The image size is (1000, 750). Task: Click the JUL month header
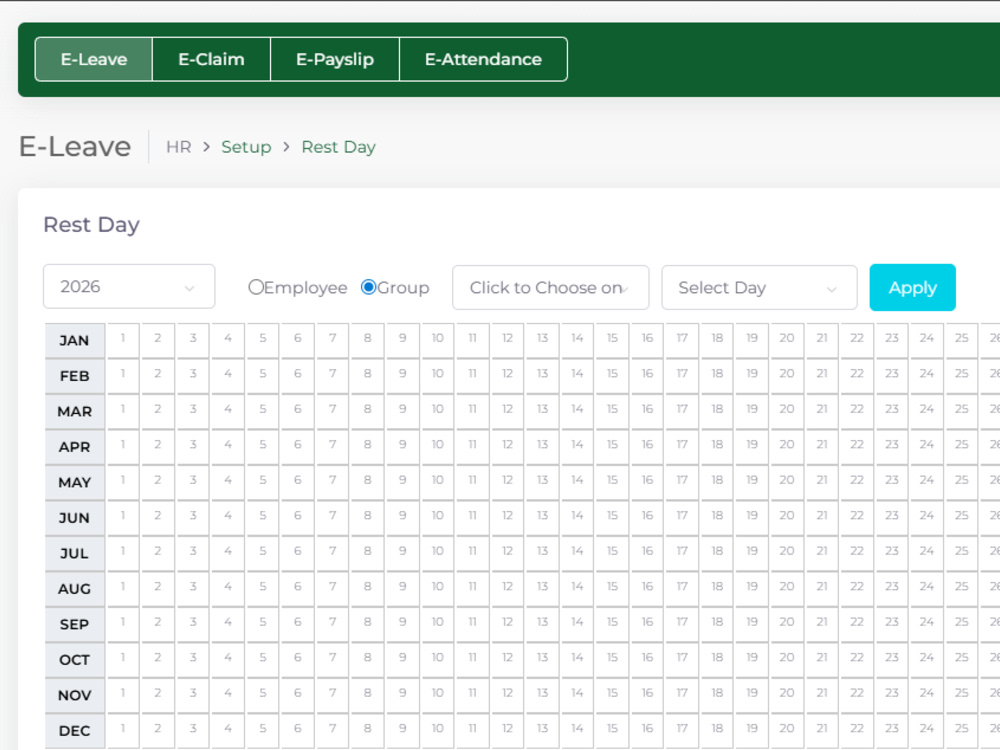[75, 554]
